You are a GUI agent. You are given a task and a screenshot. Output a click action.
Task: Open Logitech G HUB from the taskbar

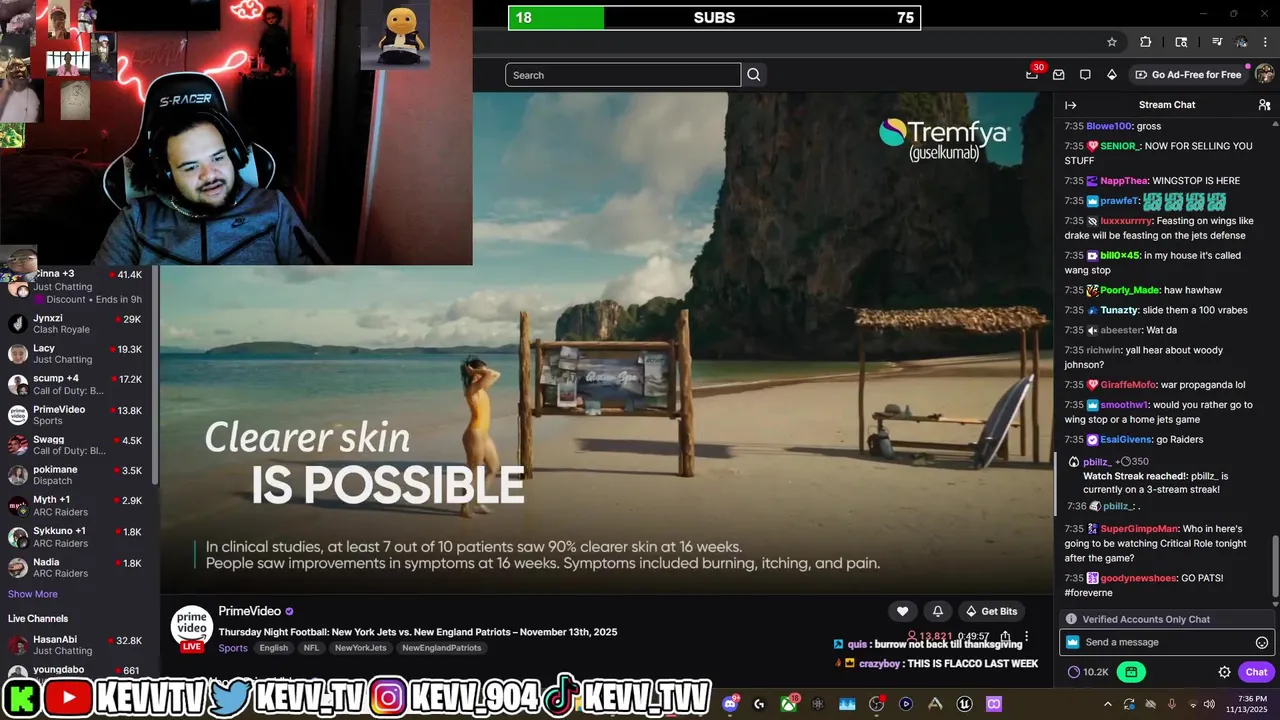759,704
